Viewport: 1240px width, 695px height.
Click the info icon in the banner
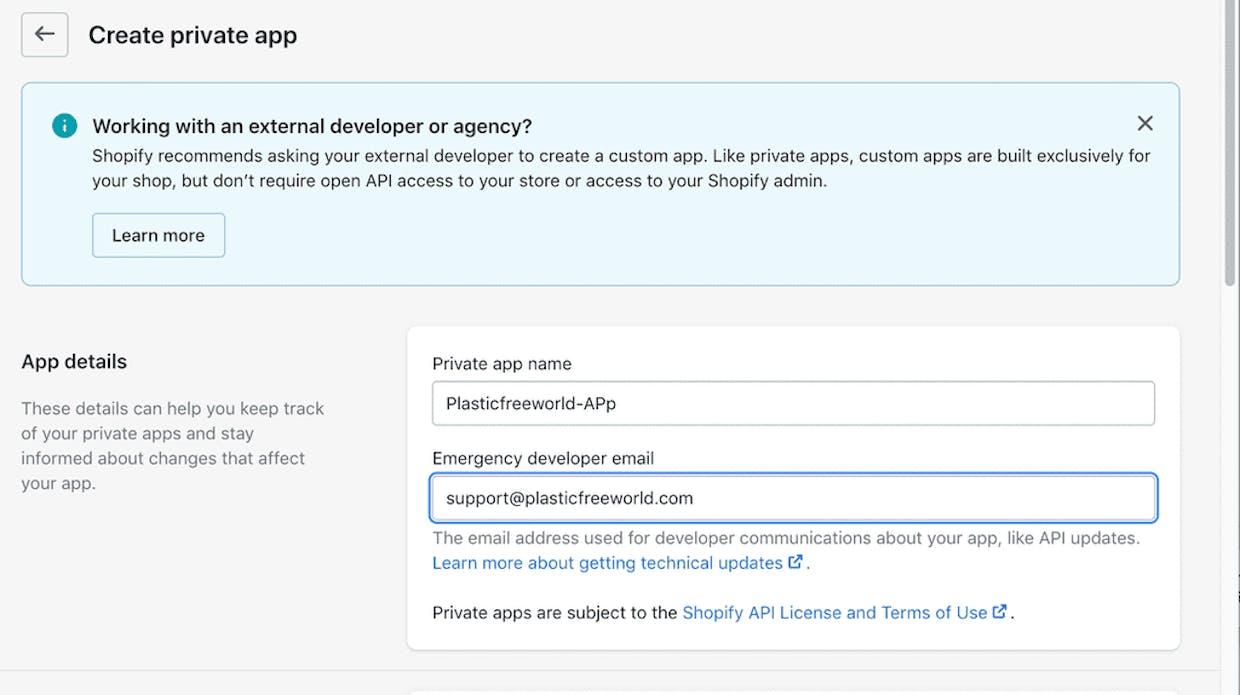(x=65, y=126)
